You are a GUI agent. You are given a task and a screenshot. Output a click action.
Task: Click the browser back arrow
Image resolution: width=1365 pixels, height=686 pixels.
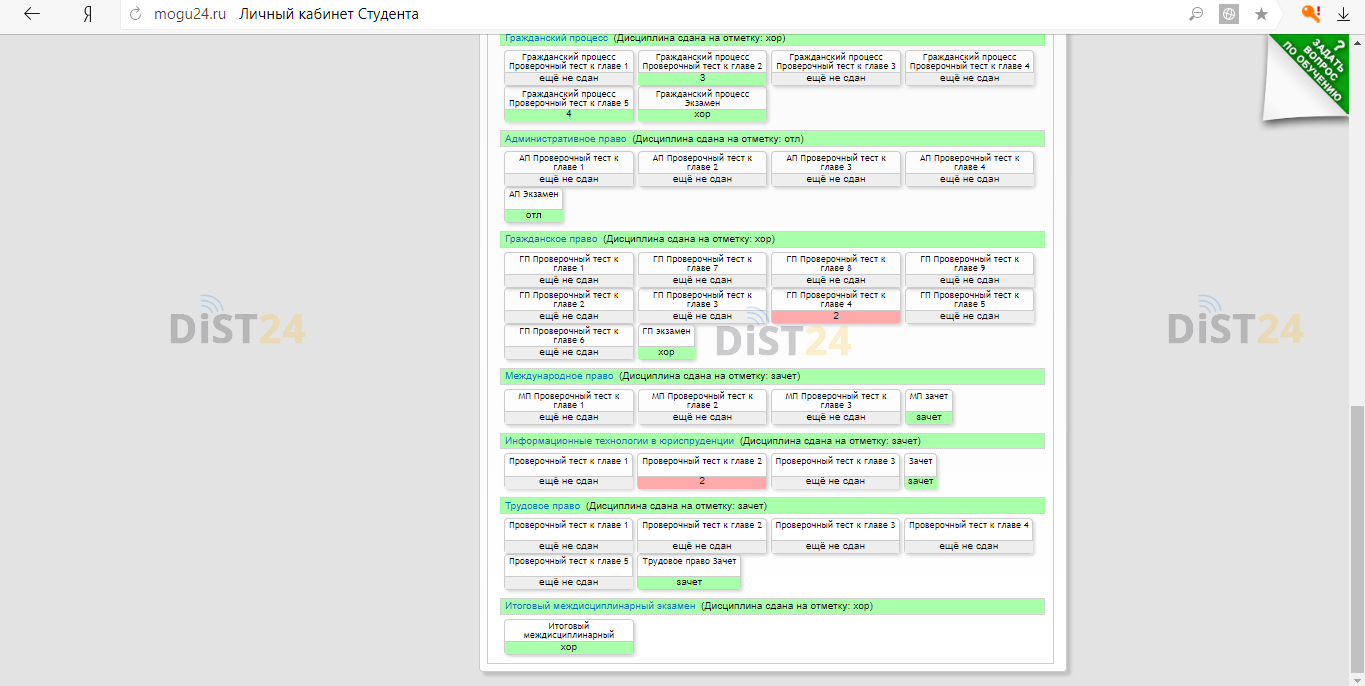(32, 15)
